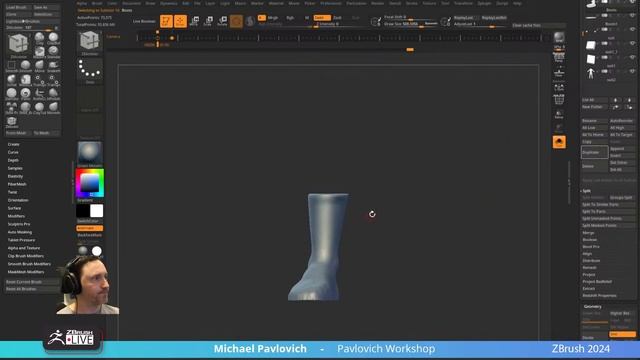This screenshot has height=360, width=640.
Task: Click Split To Parts button
Action: pos(608,211)
